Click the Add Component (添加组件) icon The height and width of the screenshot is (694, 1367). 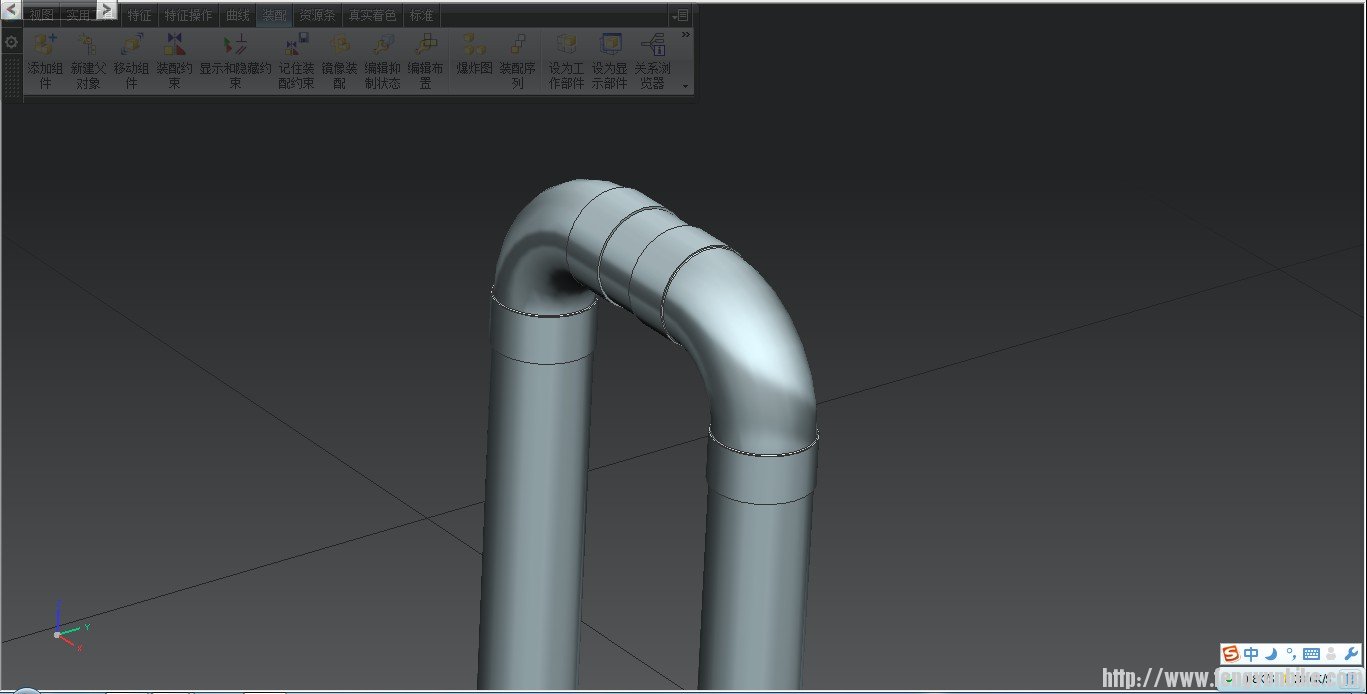(45, 46)
